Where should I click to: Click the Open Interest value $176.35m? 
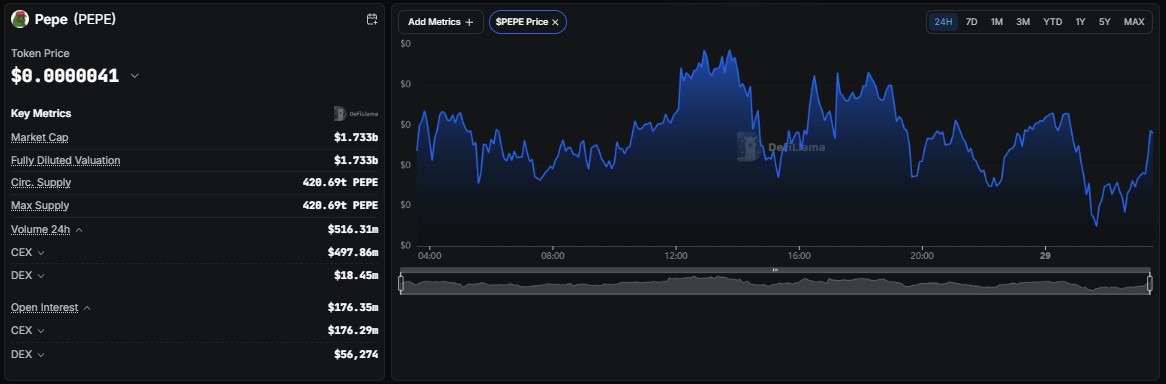click(352, 307)
